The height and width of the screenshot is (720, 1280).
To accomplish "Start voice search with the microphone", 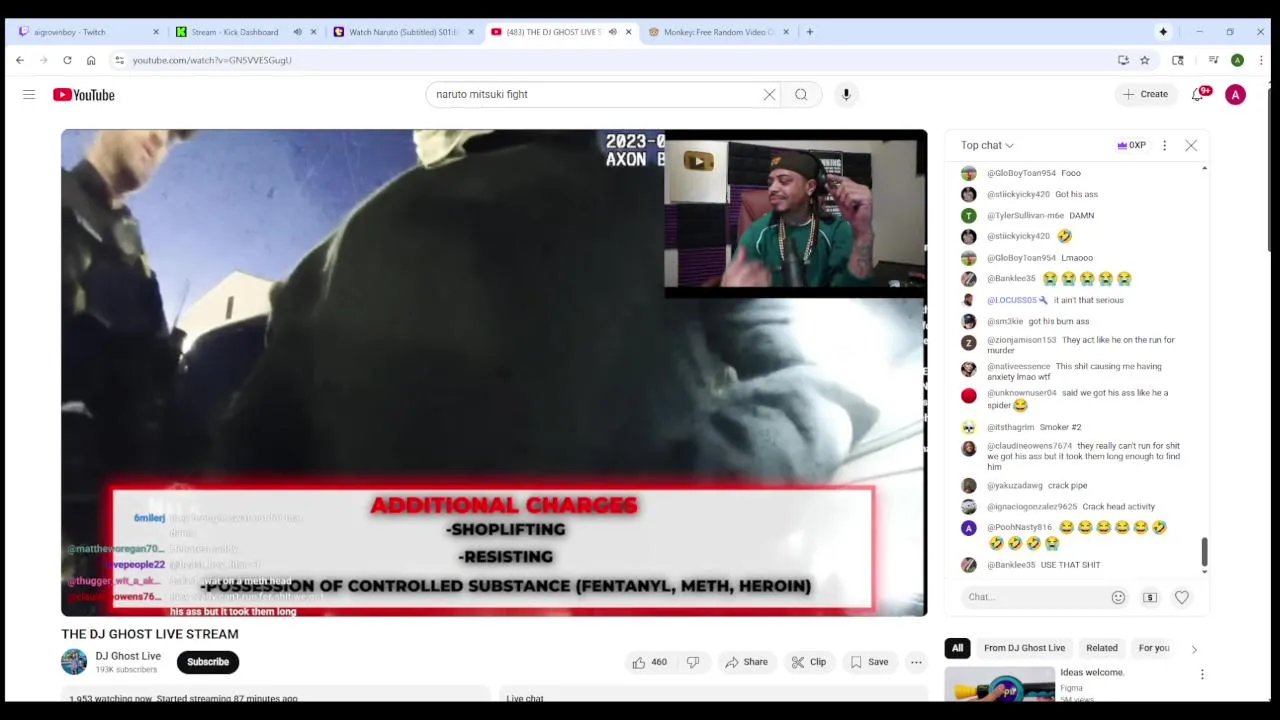I will (x=846, y=94).
